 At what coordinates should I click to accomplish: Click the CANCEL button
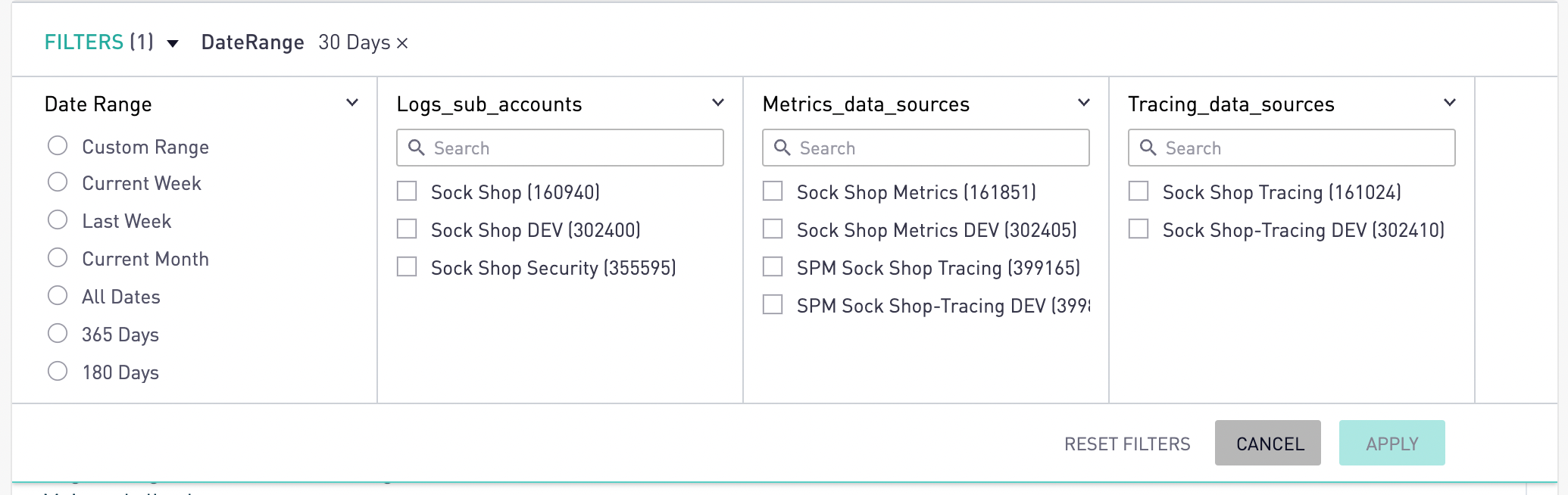point(1267,444)
